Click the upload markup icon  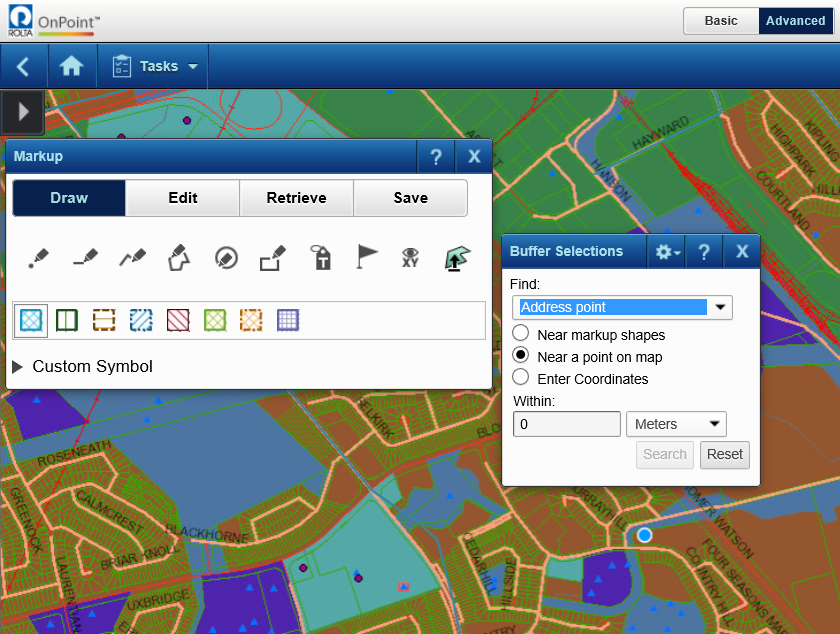click(x=457, y=258)
